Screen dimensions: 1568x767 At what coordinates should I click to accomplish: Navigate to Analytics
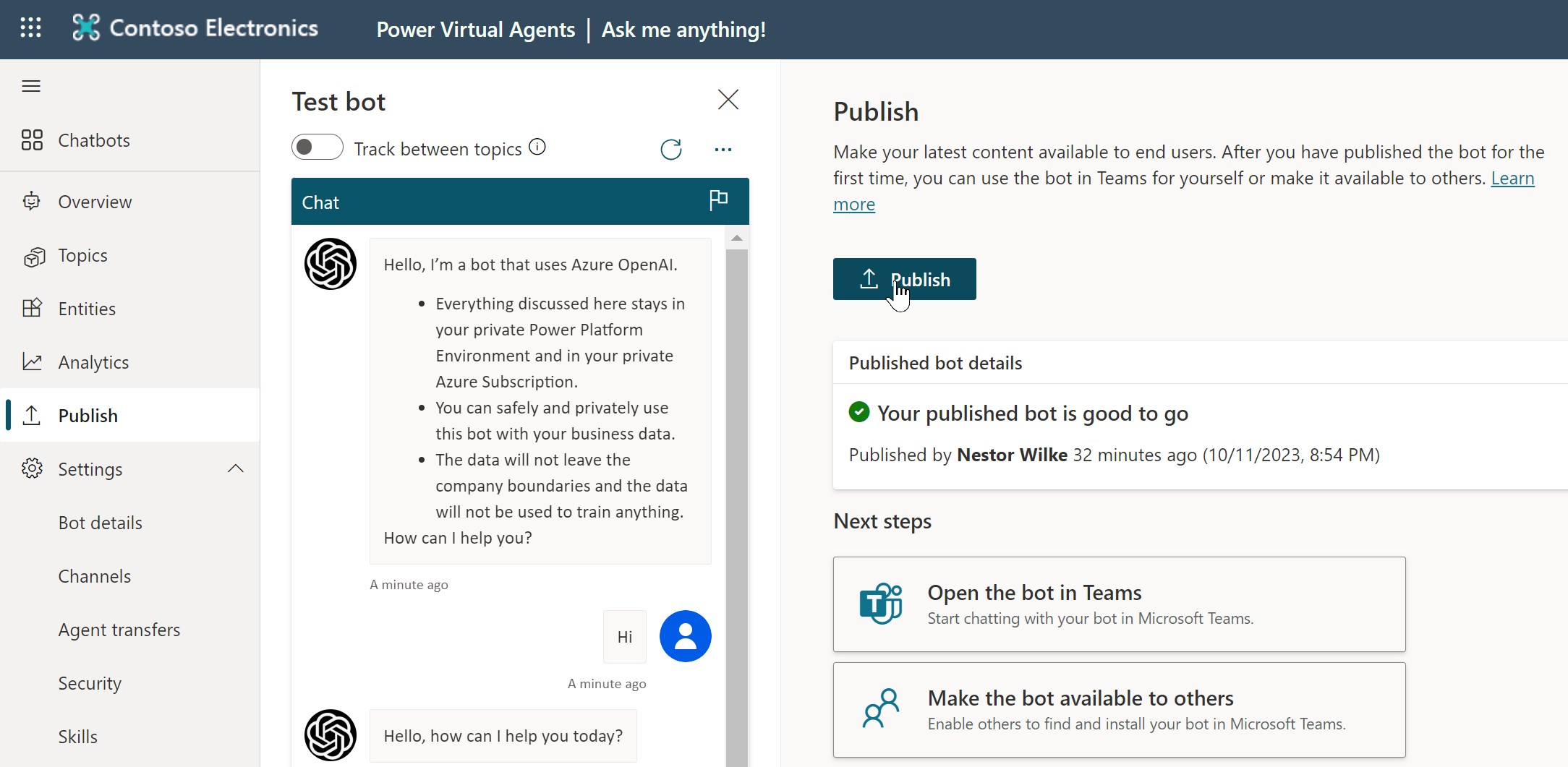click(130, 362)
